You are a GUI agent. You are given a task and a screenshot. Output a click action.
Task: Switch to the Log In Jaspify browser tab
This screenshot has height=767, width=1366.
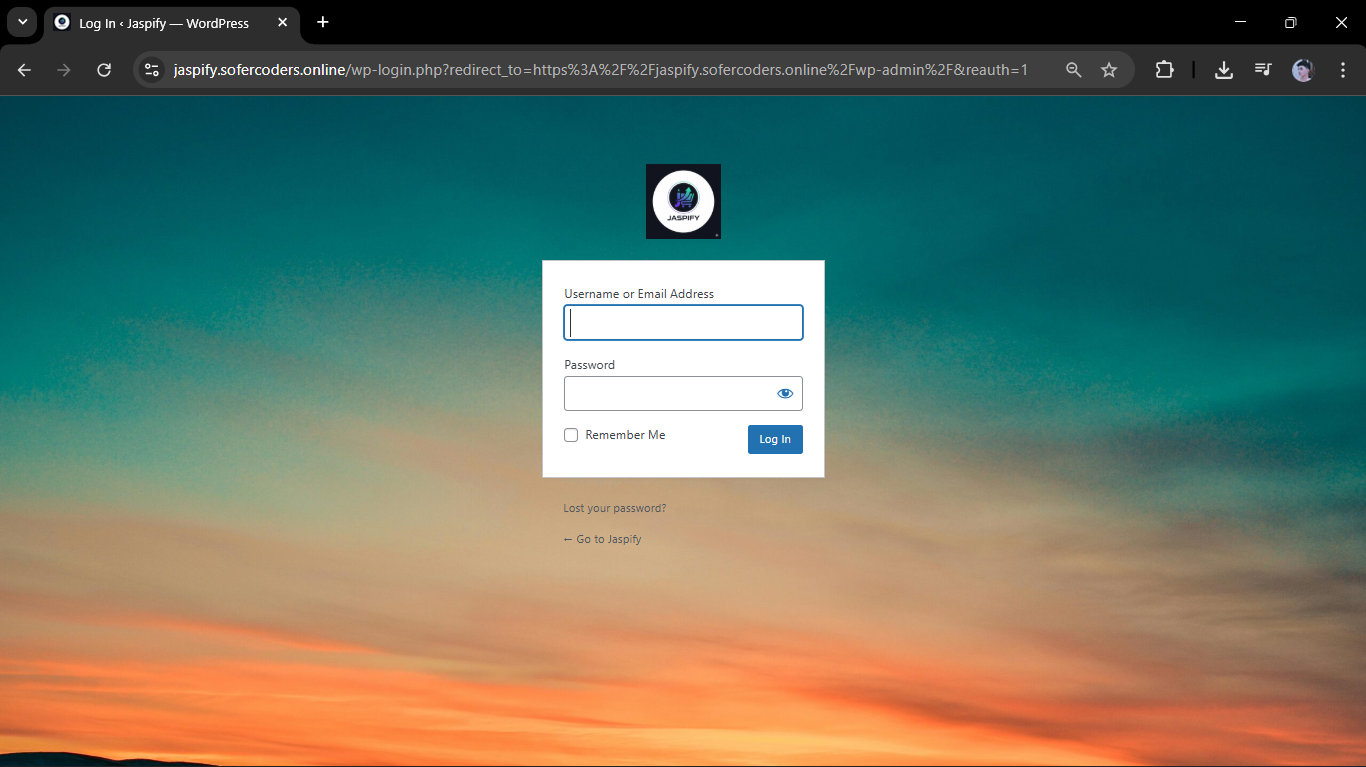pos(160,22)
